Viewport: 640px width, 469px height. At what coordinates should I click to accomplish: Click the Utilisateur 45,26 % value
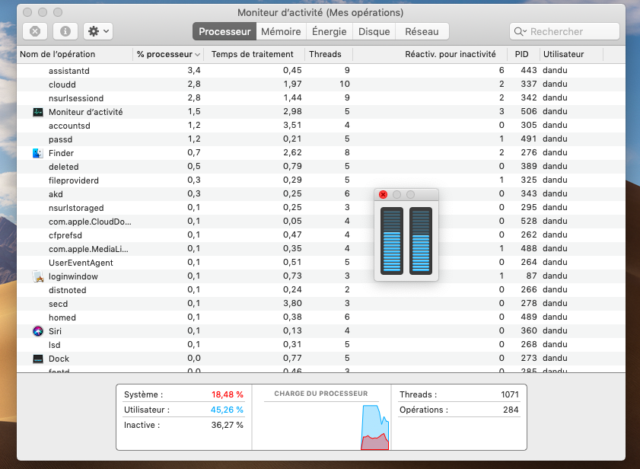point(227,410)
